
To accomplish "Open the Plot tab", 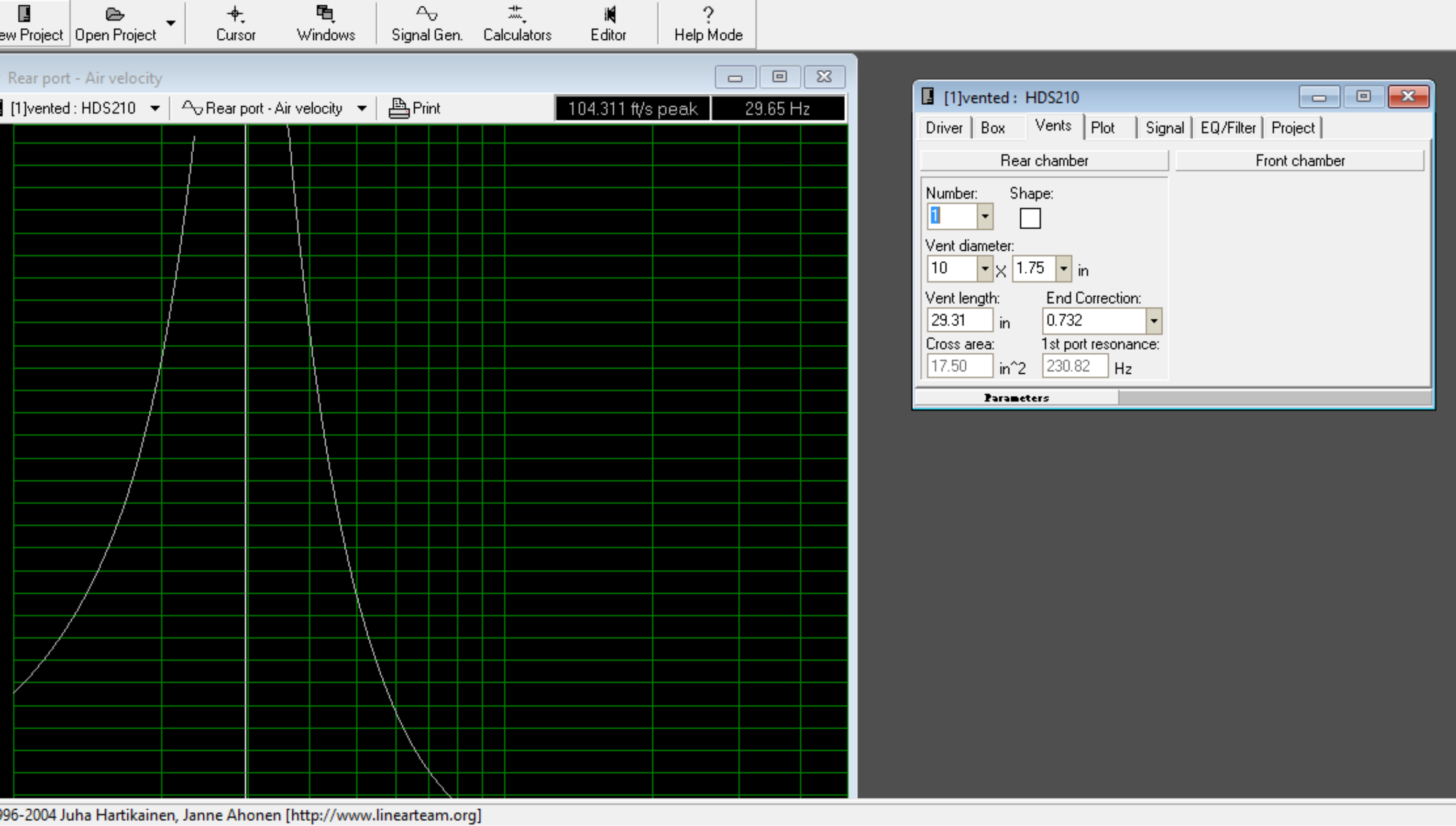I will point(1103,128).
